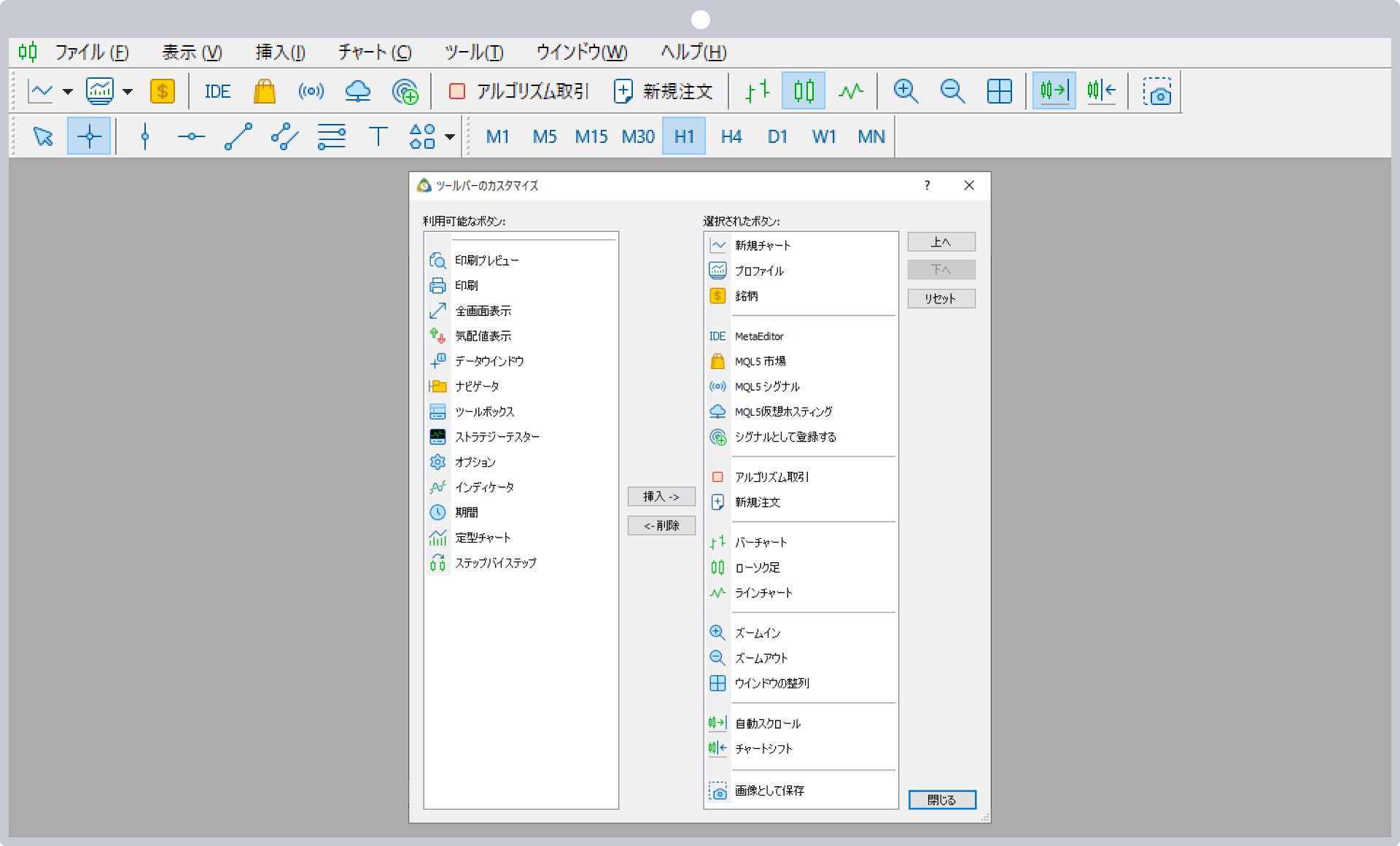Screen dimensions: 1400x846
Task: Click the Symbols dollar icon in toolbar
Action: pos(162,91)
